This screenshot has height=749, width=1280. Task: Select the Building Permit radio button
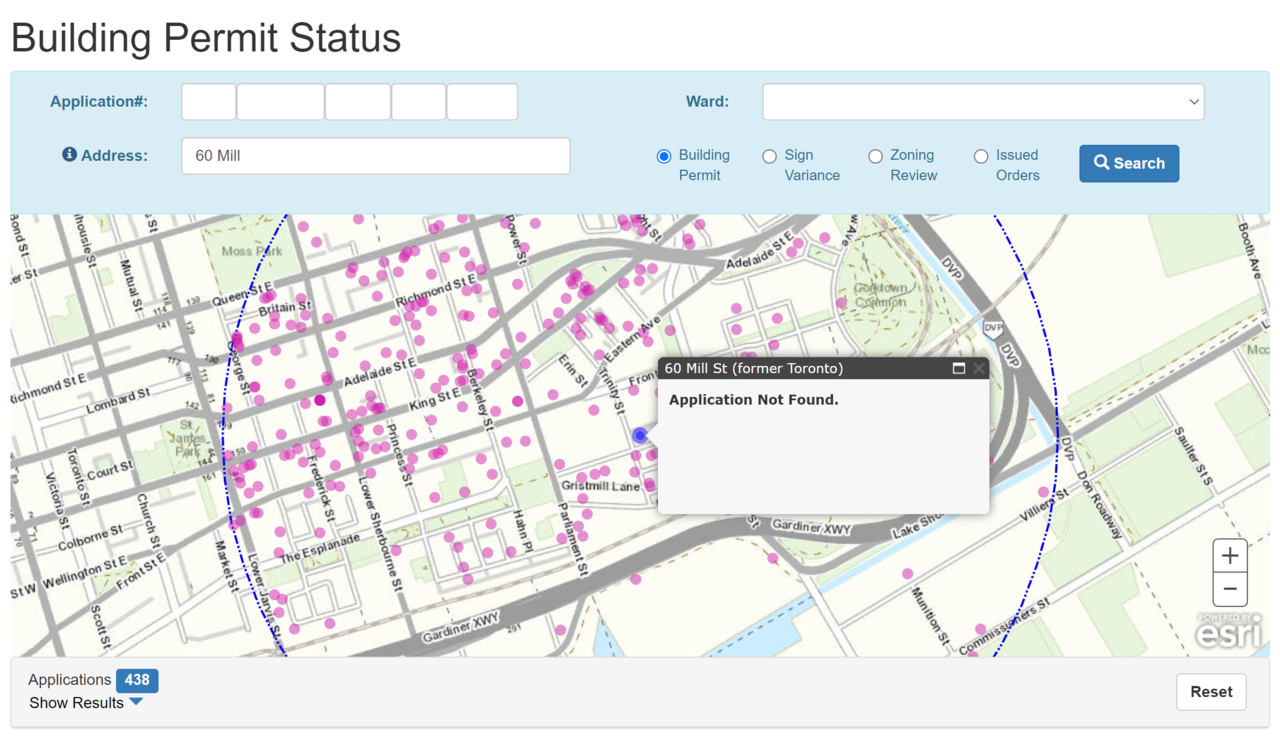[664, 156]
